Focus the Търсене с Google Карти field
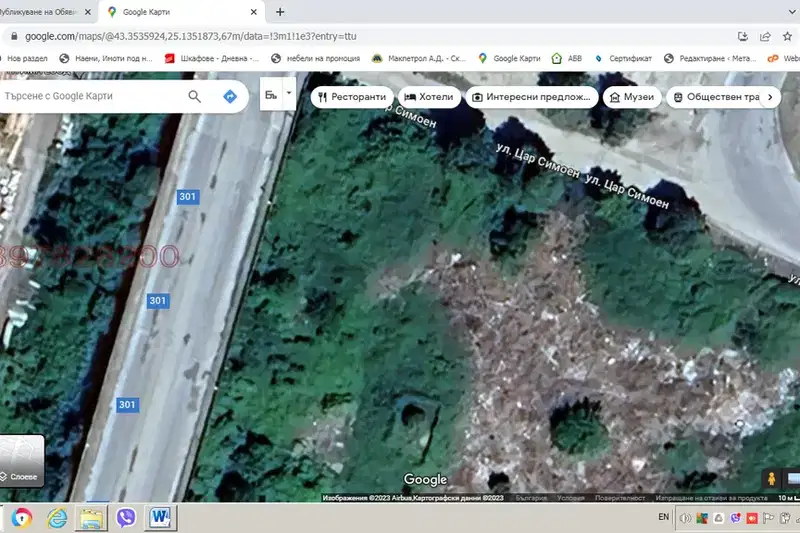 click(92, 96)
